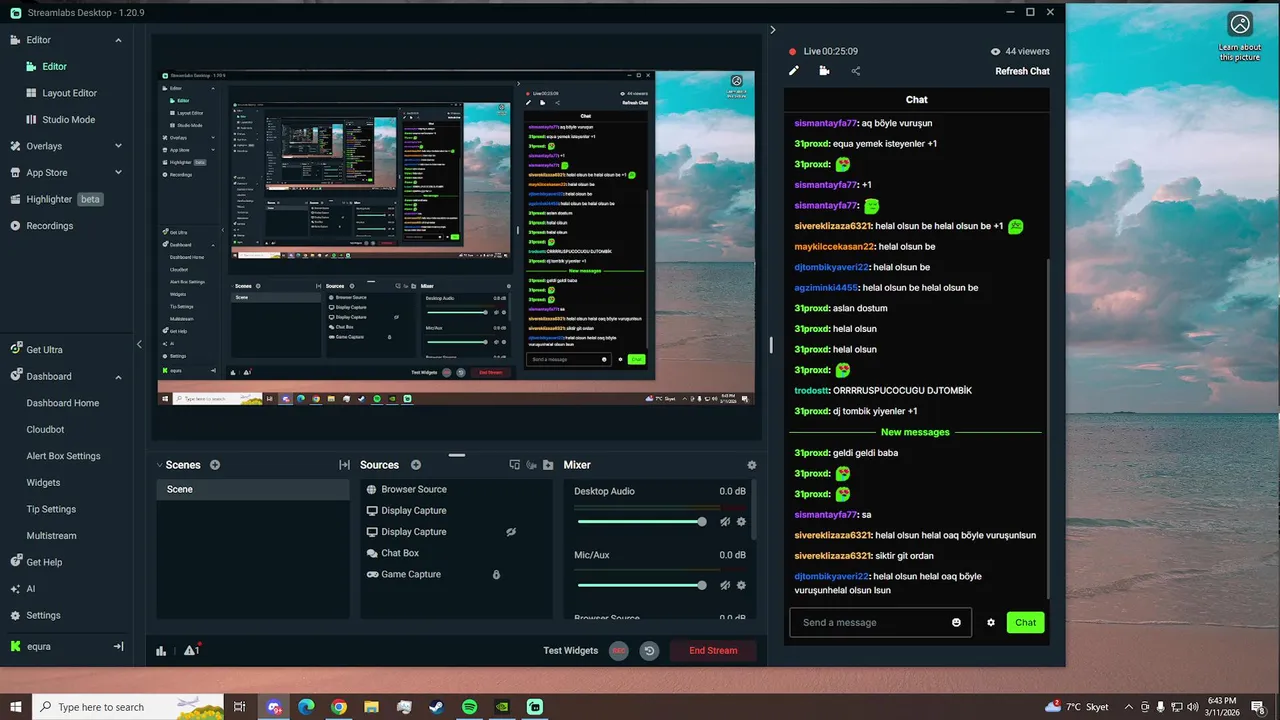
Task: Collapse the Dashboard section chevron
Action: point(118,377)
